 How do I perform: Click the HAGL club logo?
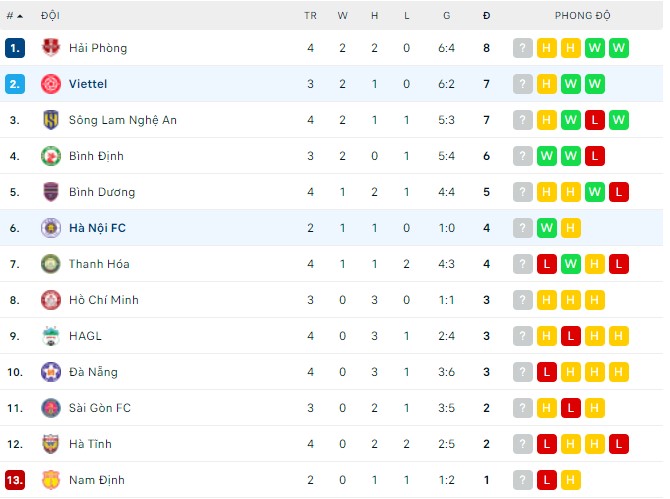(x=51, y=336)
